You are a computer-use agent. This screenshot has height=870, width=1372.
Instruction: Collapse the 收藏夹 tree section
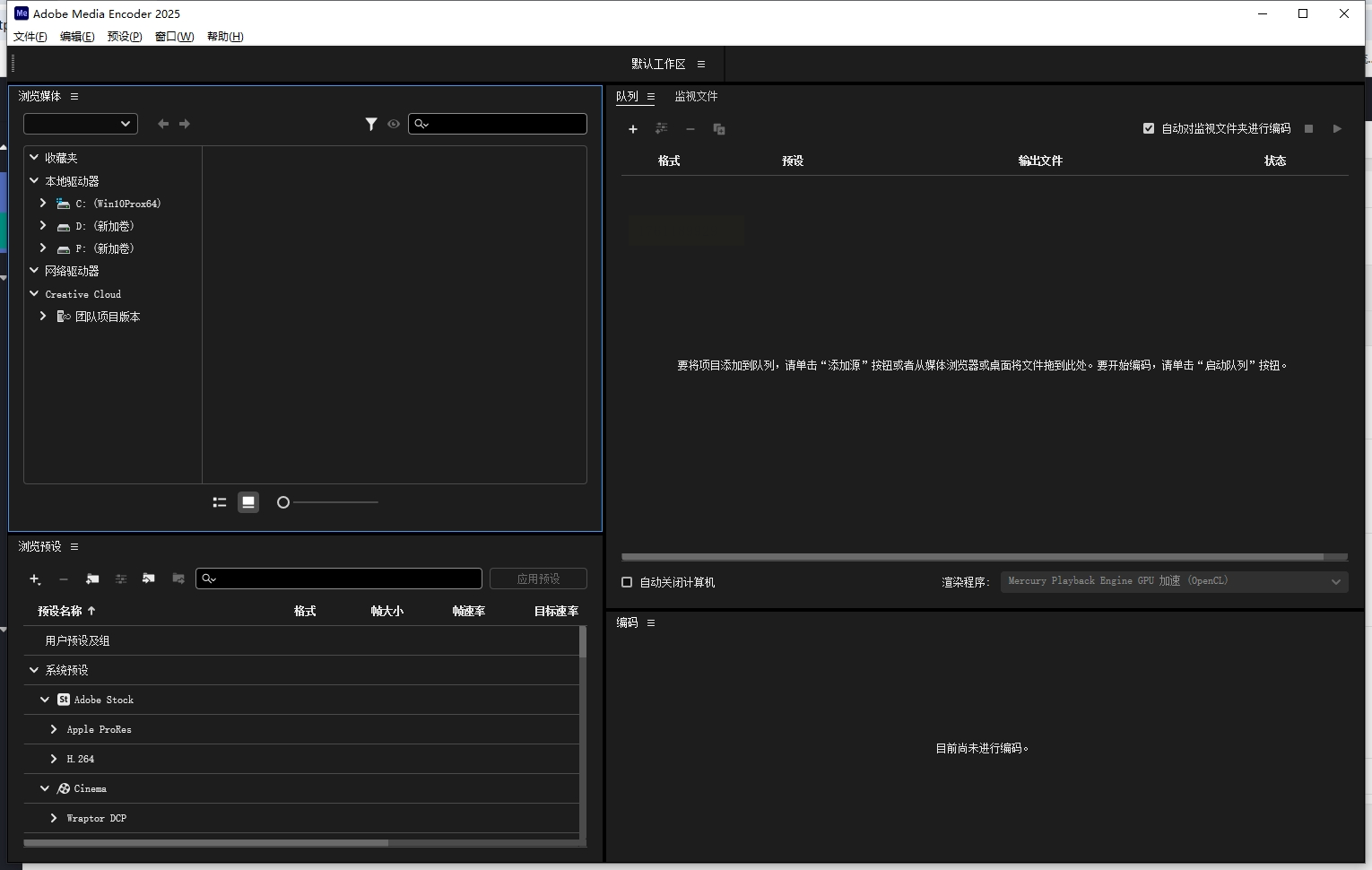34,157
